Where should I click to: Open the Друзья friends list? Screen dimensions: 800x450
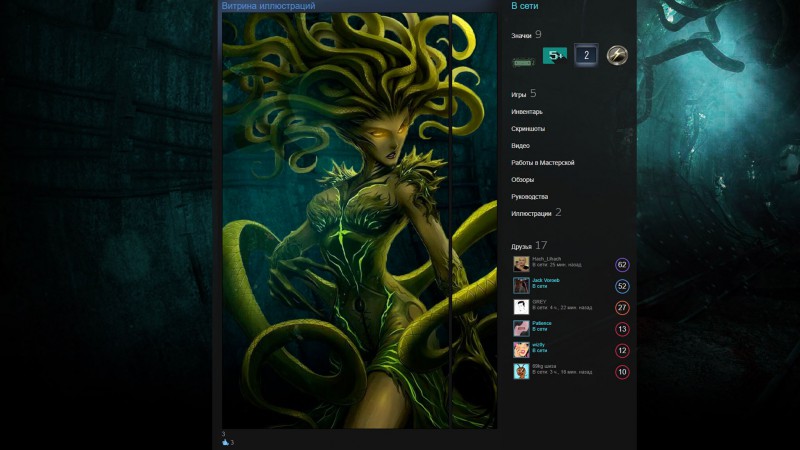click(x=521, y=246)
